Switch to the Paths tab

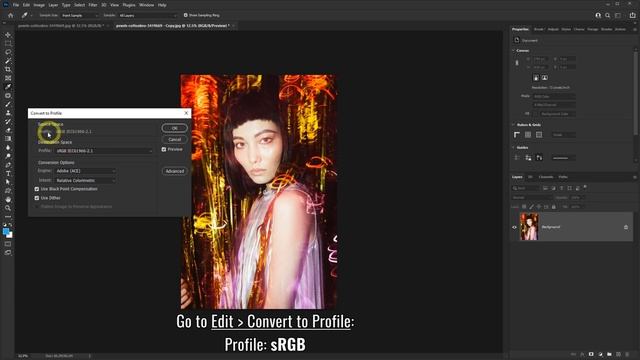[x=563, y=177]
